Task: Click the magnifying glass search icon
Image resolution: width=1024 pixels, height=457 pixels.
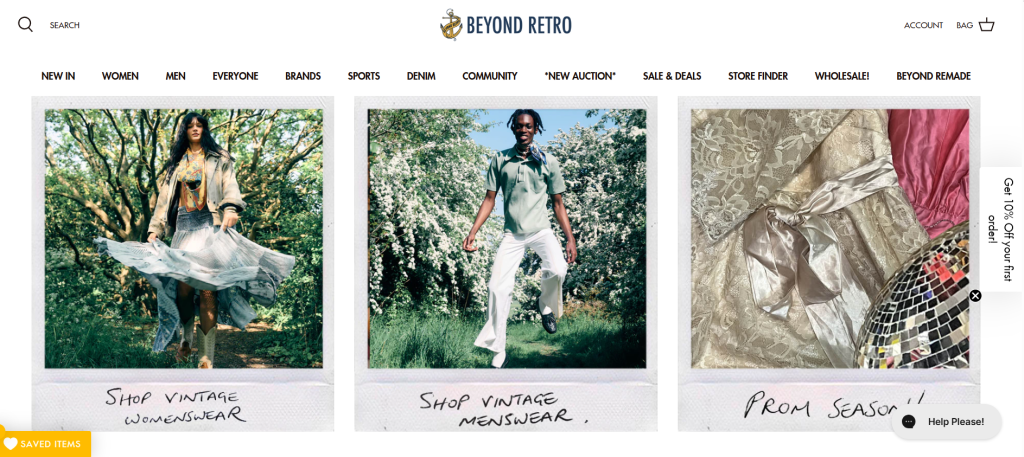Action: click(x=25, y=25)
